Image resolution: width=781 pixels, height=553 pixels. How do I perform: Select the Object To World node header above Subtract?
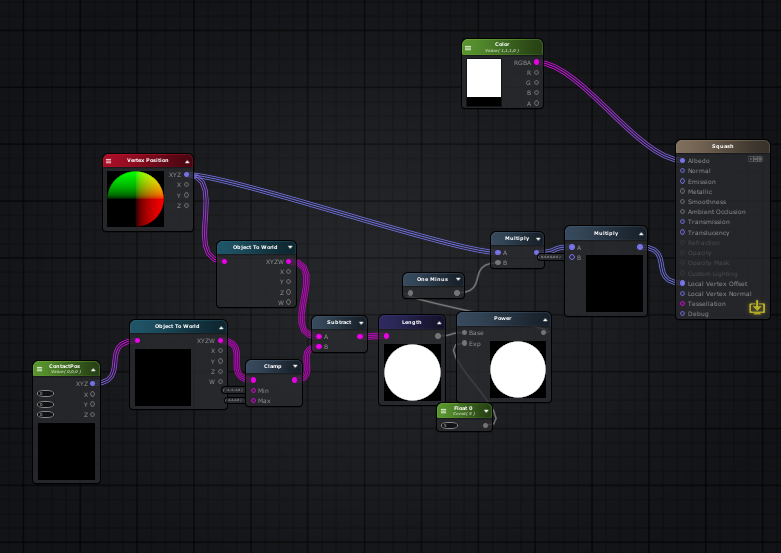(255, 247)
